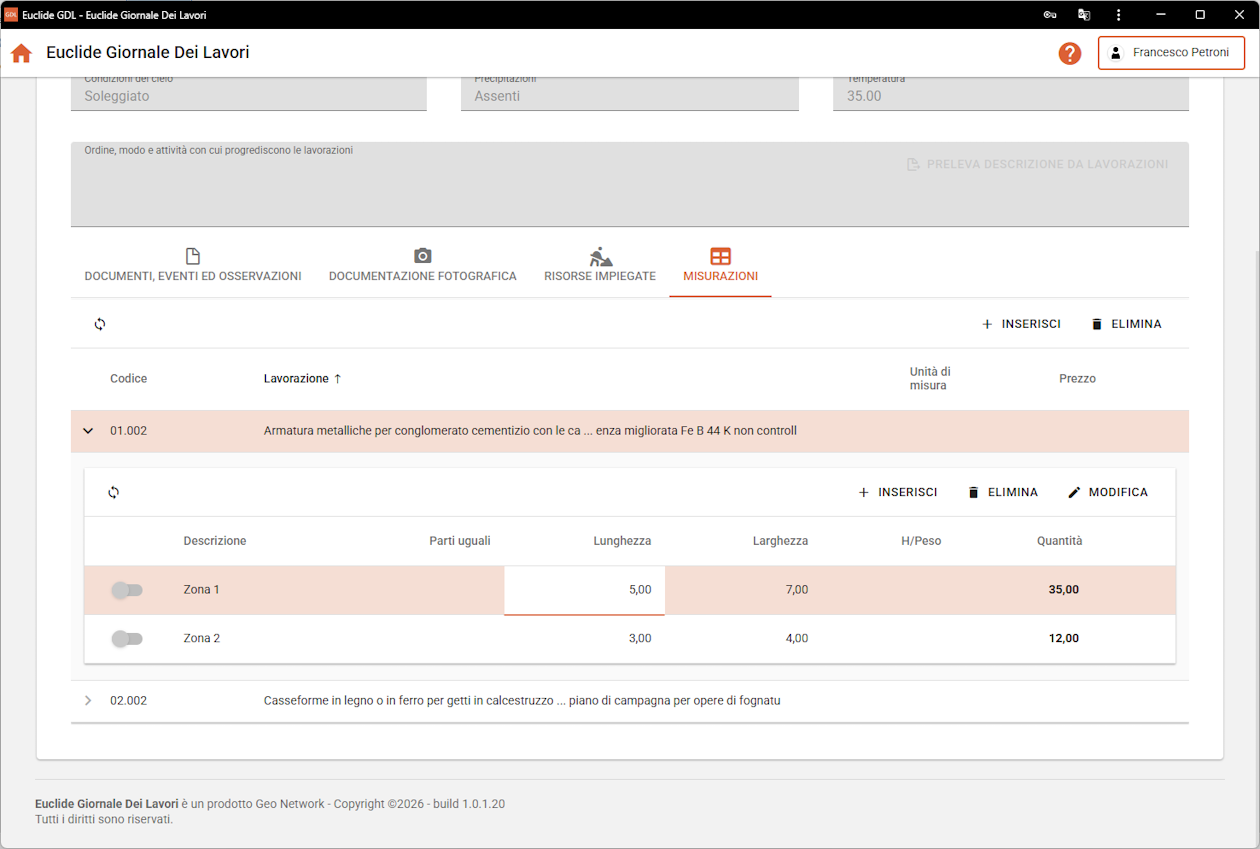The height and width of the screenshot is (849, 1260).
Task: Click the Descrizione column header
Action: (215, 541)
